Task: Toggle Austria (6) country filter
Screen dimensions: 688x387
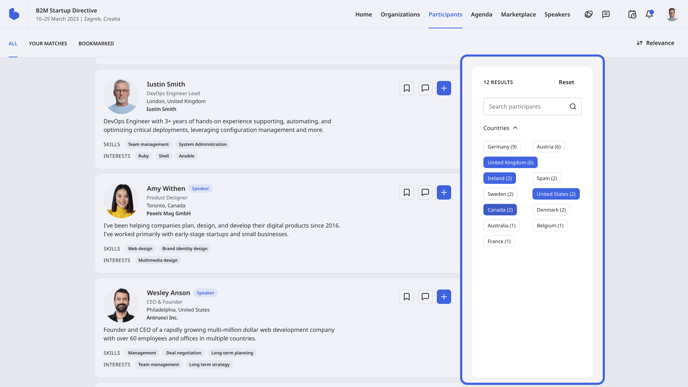Action: 548,147
